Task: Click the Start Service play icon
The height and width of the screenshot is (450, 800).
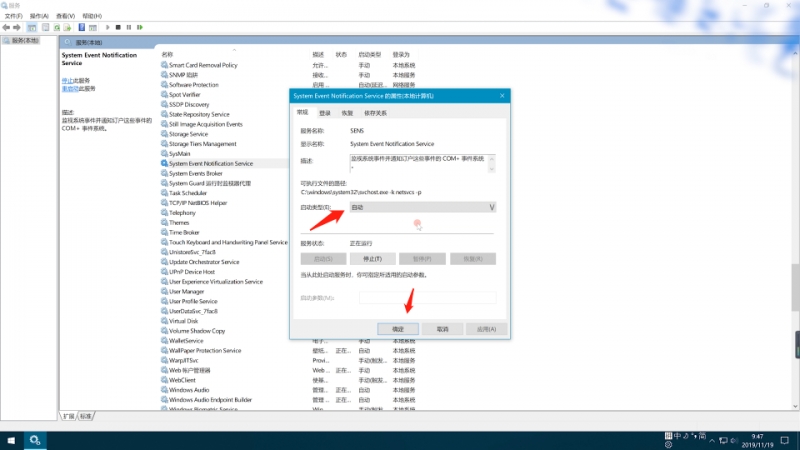Action: click(107, 28)
